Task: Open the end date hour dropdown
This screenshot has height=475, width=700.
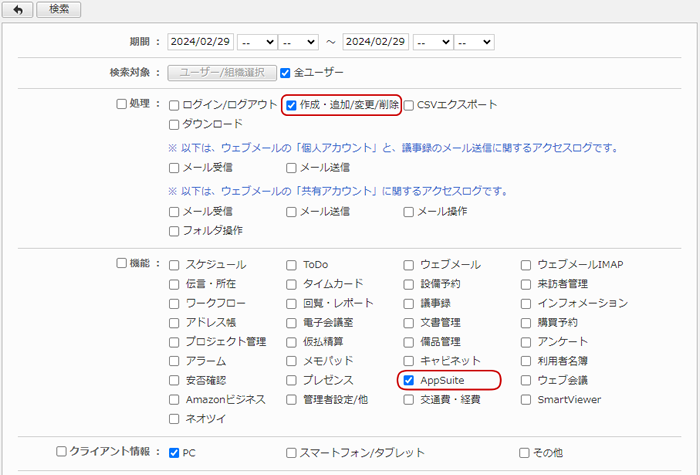Action: pos(433,42)
